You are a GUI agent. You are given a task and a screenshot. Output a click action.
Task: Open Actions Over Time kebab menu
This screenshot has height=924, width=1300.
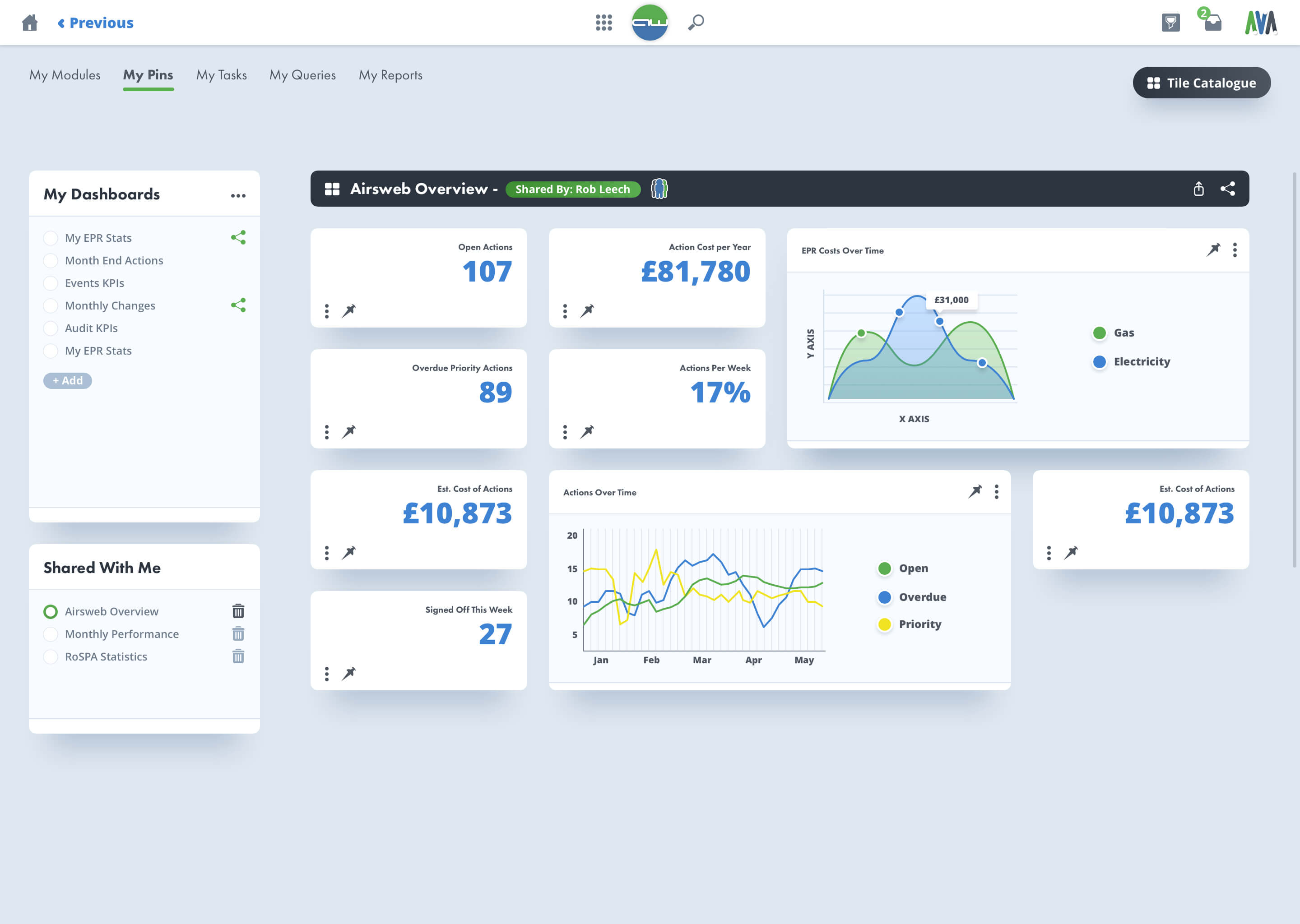997,492
